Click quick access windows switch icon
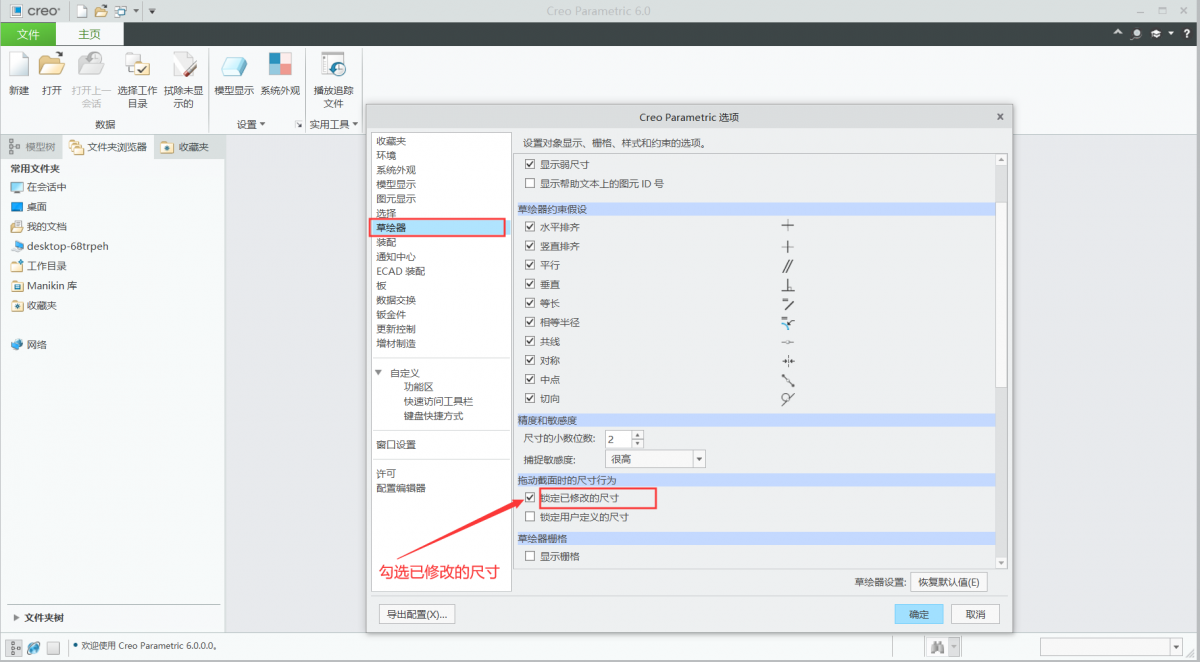The height and width of the screenshot is (662, 1200). [120, 10]
